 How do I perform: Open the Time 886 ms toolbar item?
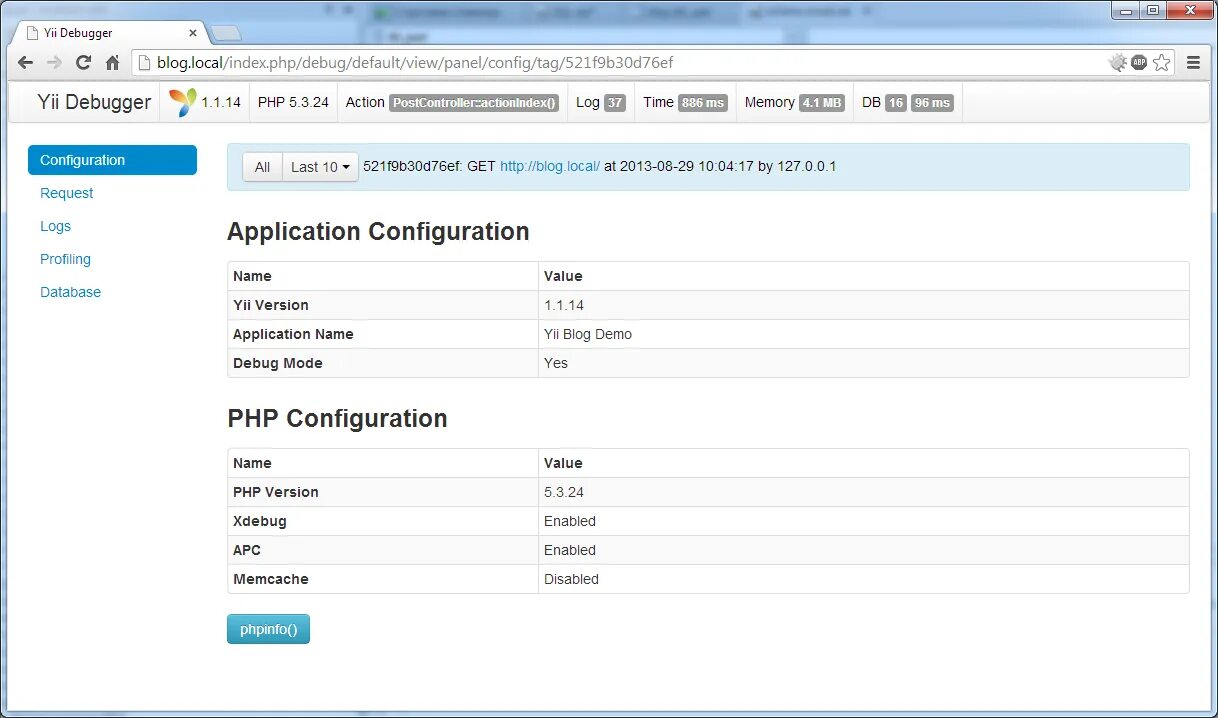[685, 102]
